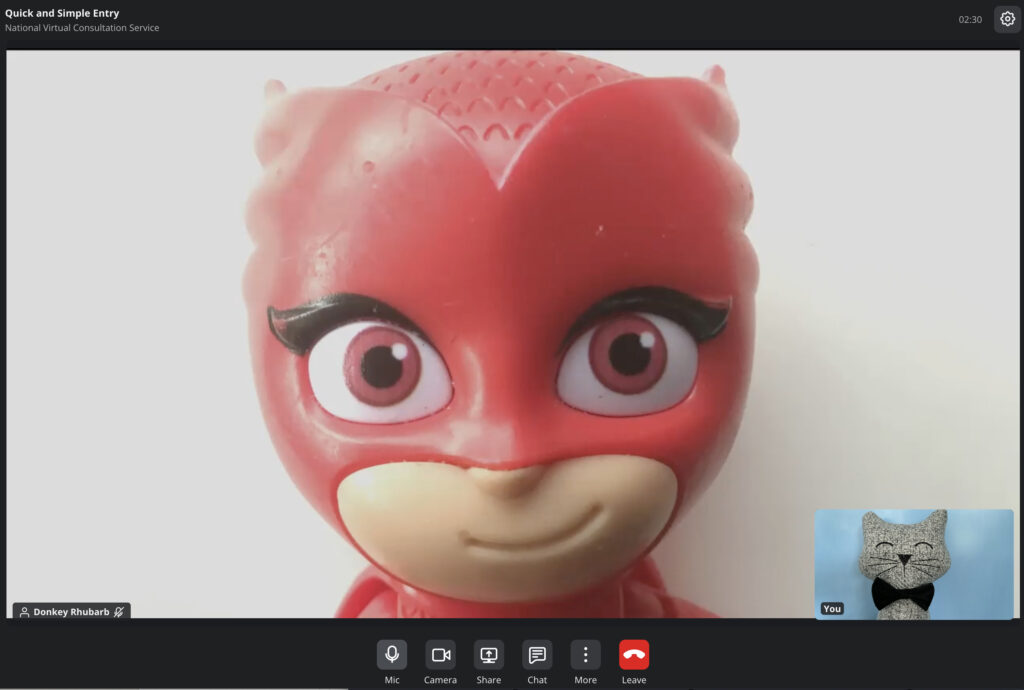The height and width of the screenshot is (690, 1024).
Task: Mute the microphone using the Mic icon
Action: (392, 655)
